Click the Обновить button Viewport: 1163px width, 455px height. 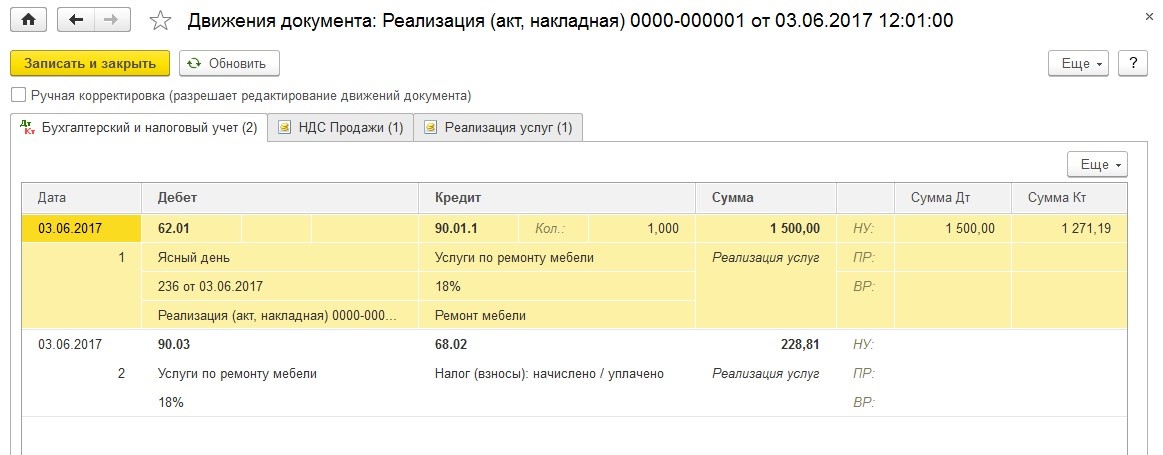click(x=229, y=63)
